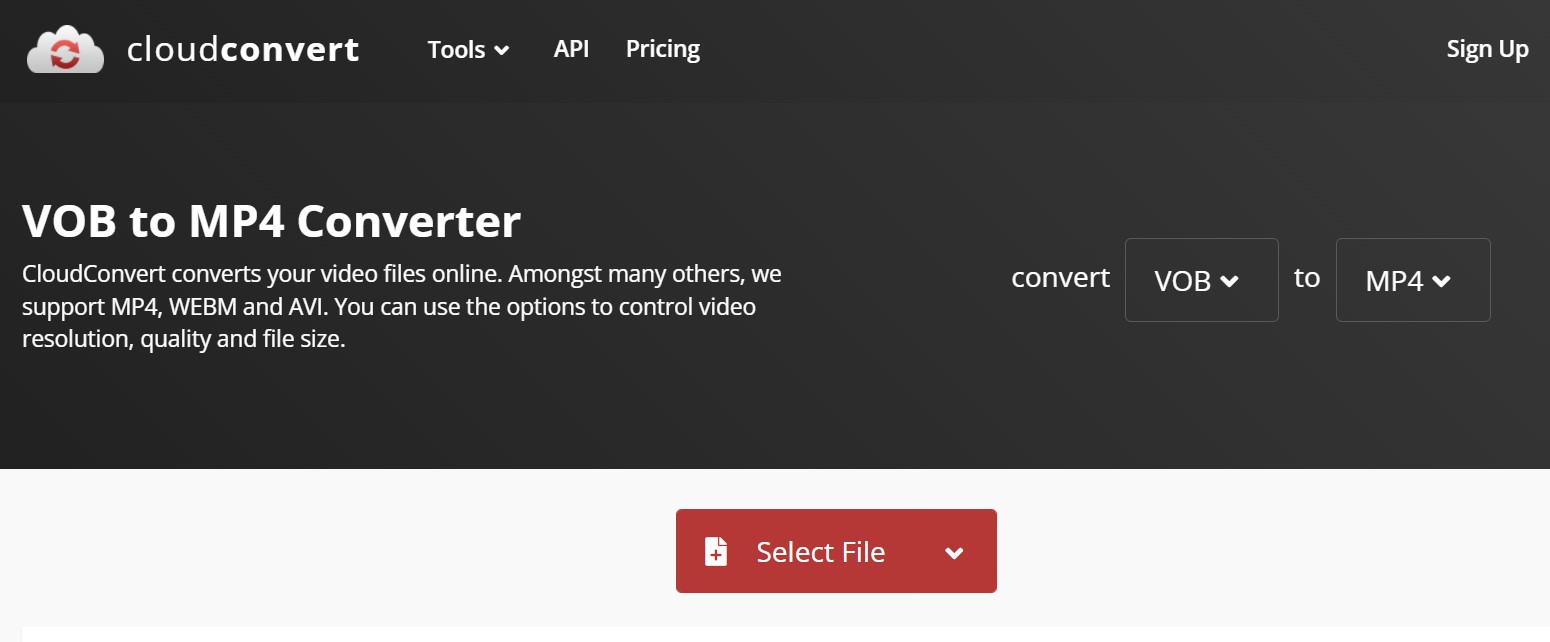Click the word "convert" before VOB
This screenshot has width=1550, height=642.
tap(1060, 277)
